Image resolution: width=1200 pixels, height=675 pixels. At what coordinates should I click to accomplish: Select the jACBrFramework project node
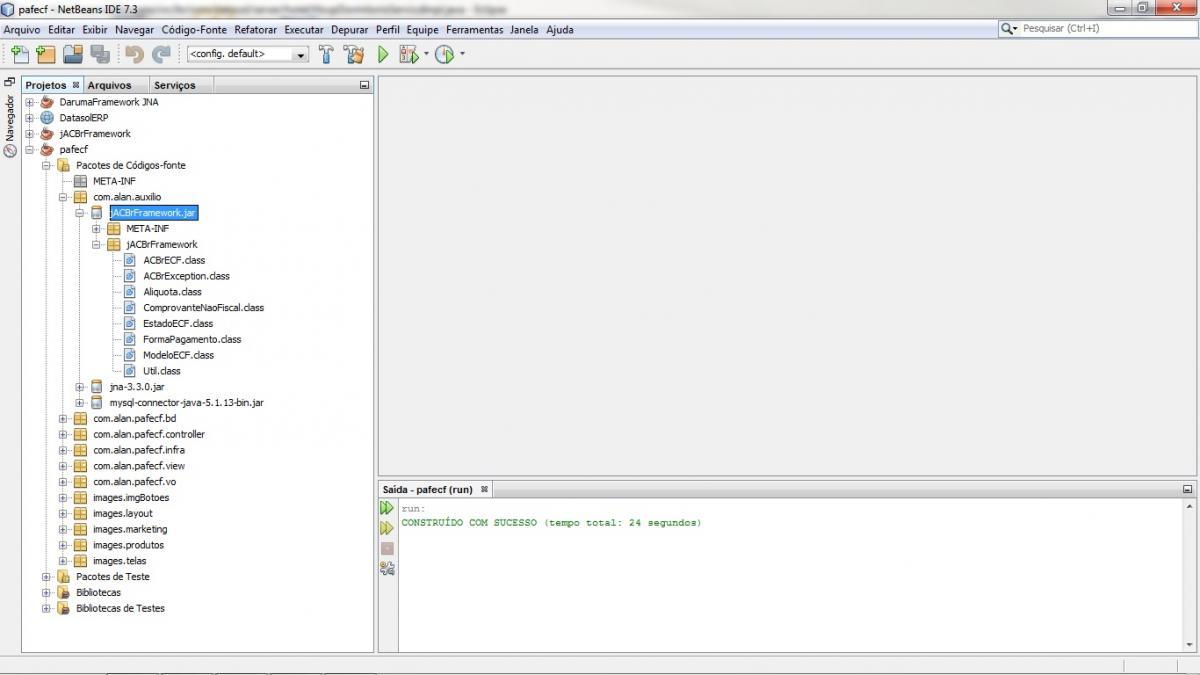[95, 134]
